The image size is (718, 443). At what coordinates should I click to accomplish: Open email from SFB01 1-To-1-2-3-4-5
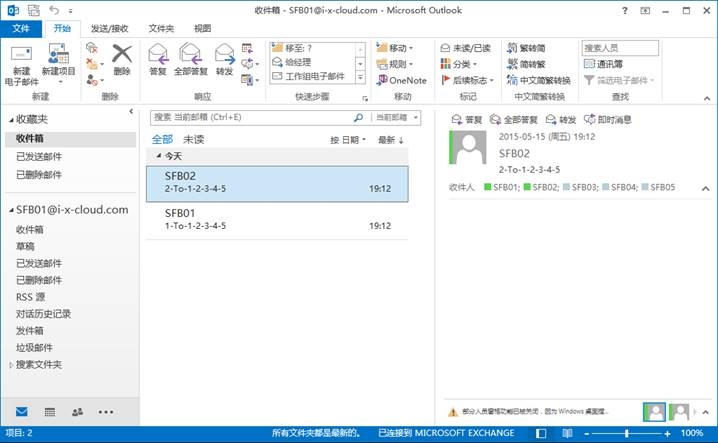[277, 220]
